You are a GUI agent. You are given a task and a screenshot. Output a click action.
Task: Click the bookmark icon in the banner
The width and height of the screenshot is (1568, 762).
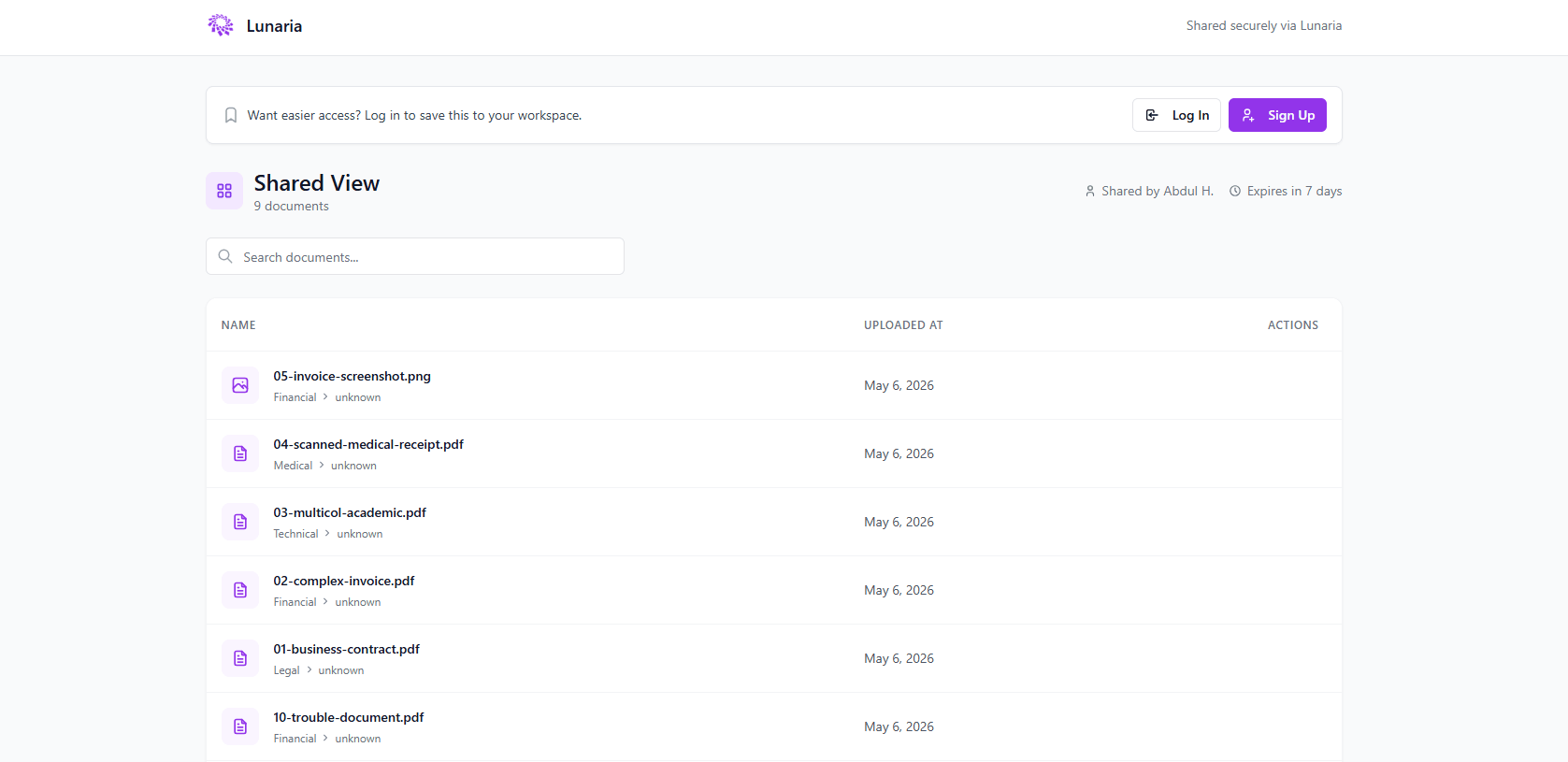[x=231, y=115]
